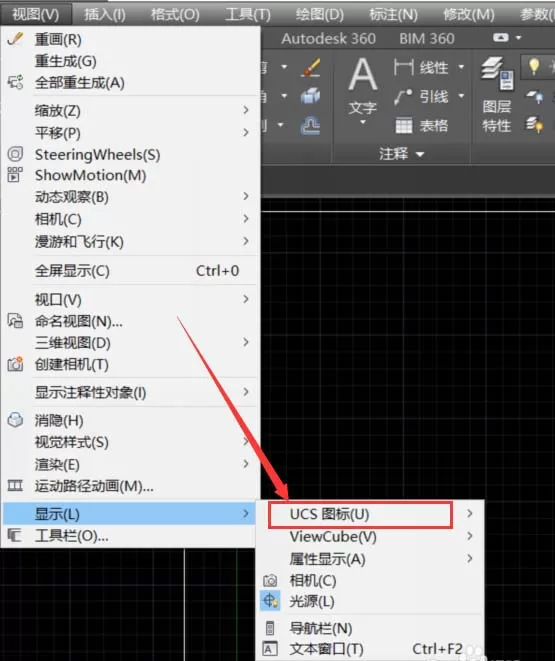Open the Leader (引线) dropdown arrow
Screen dimensions: 555x661
coord(461,96)
